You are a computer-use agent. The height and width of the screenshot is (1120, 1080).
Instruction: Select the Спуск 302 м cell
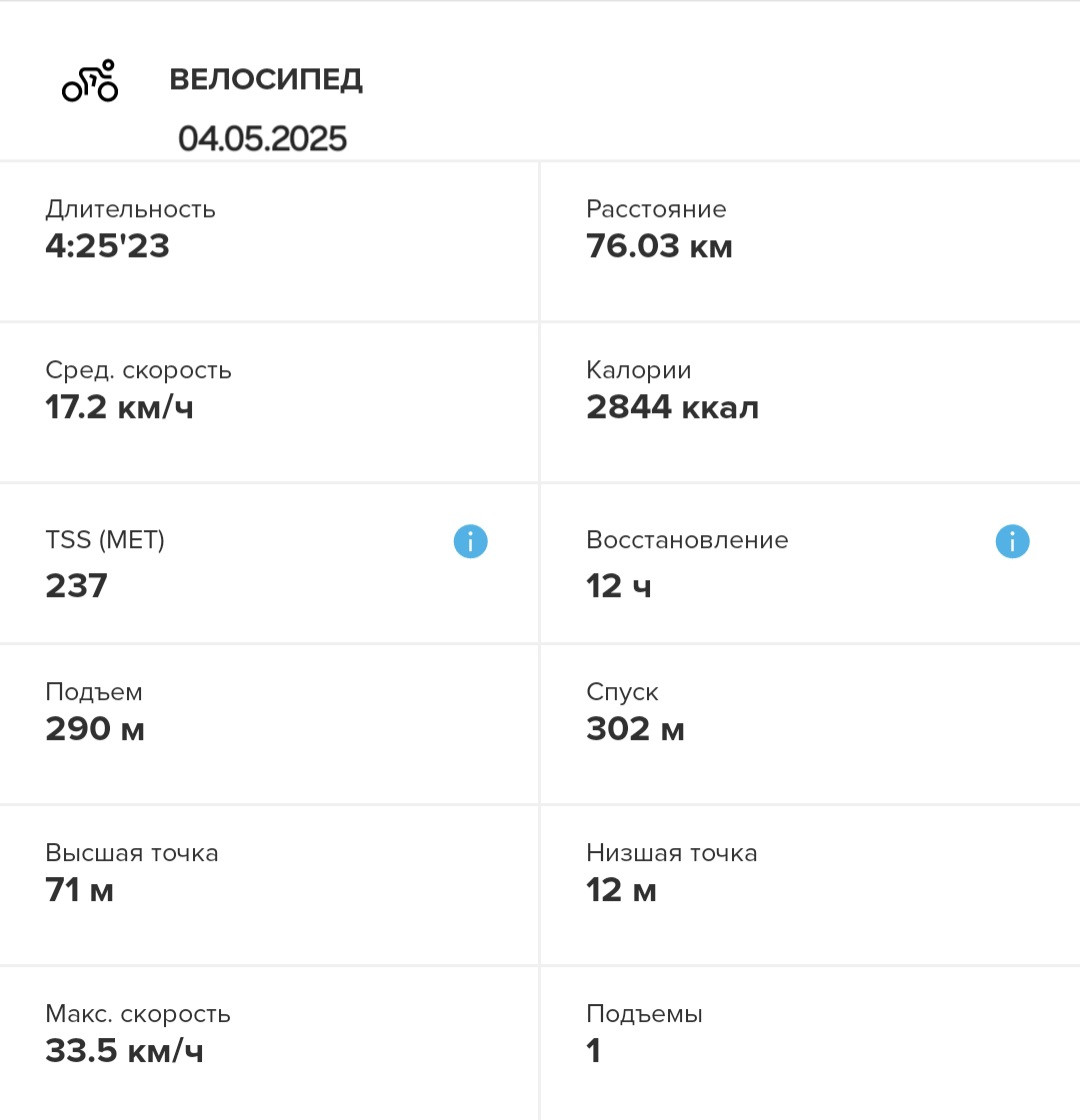pyautogui.click(x=811, y=724)
